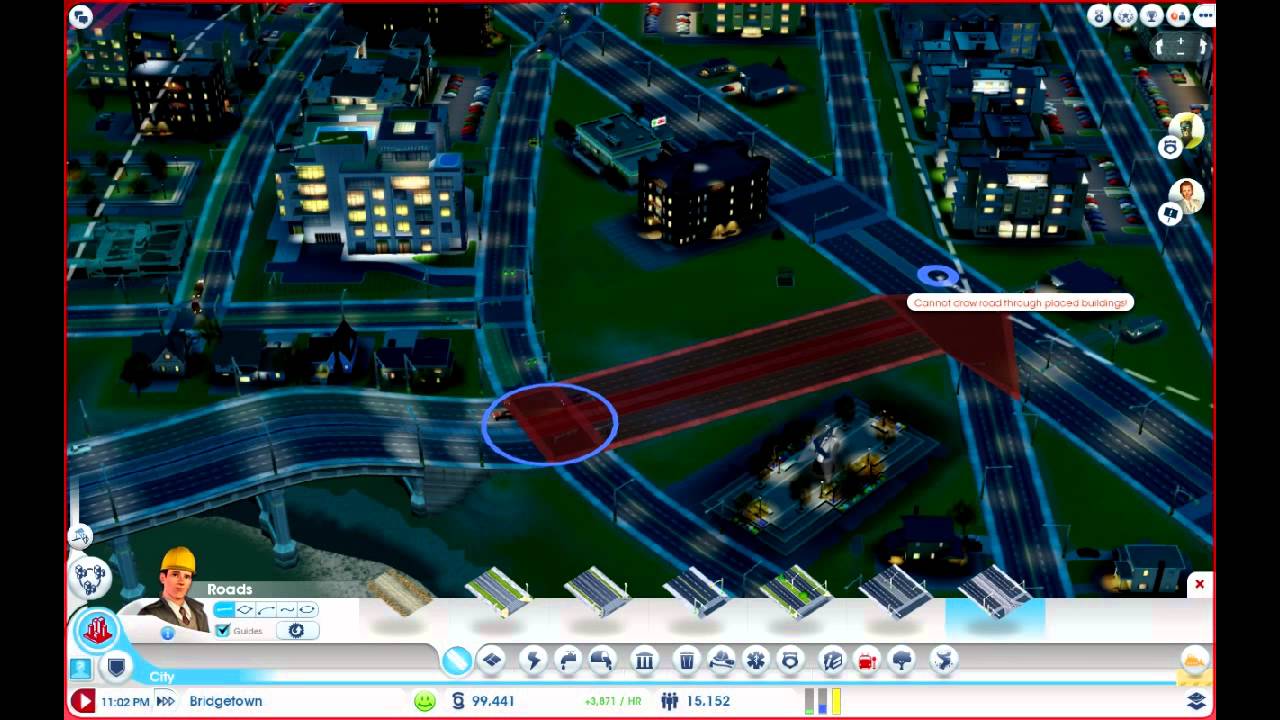The width and height of the screenshot is (1280, 720).
Task: Open the achievements trophy icon
Action: (1152, 16)
